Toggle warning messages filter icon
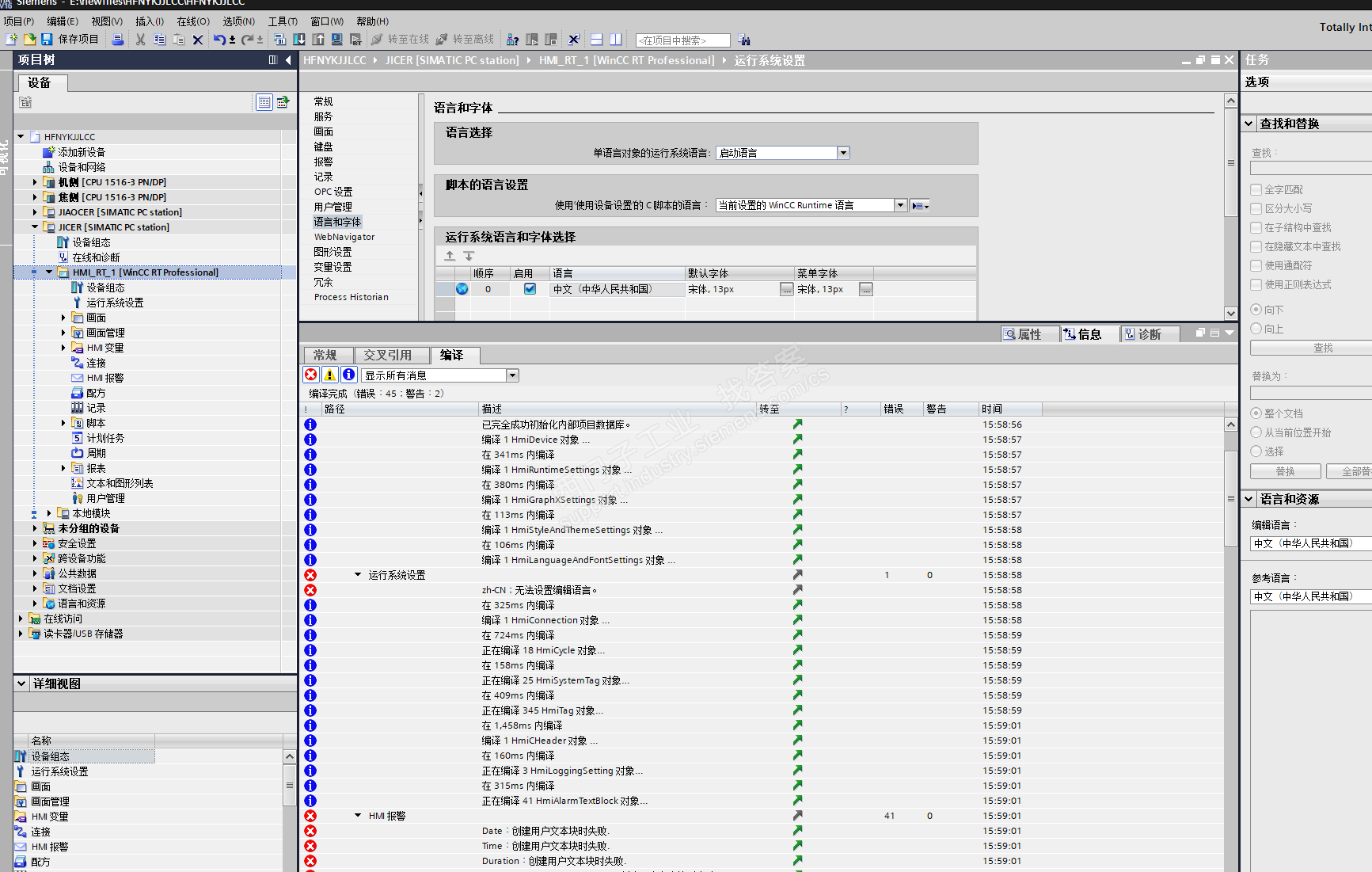The width and height of the screenshot is (1372, 872). [330, 375]
